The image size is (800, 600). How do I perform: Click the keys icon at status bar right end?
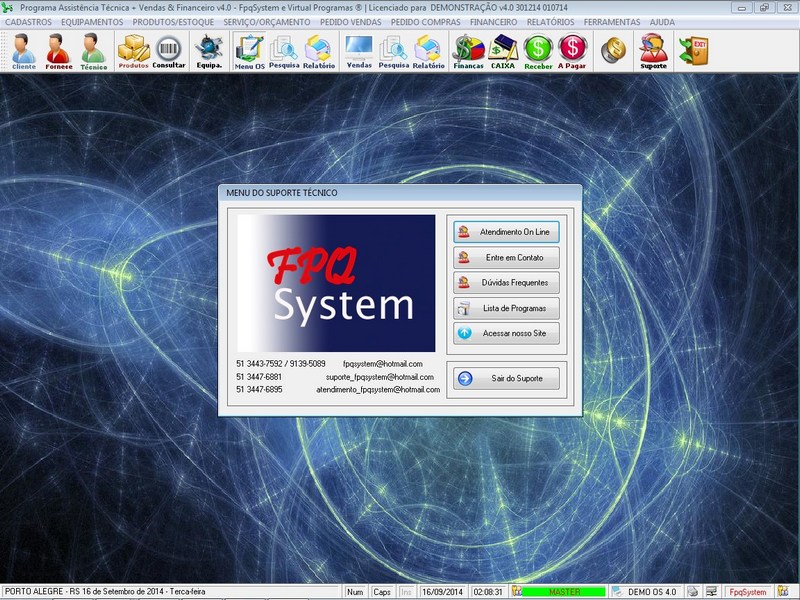(782, 591)
